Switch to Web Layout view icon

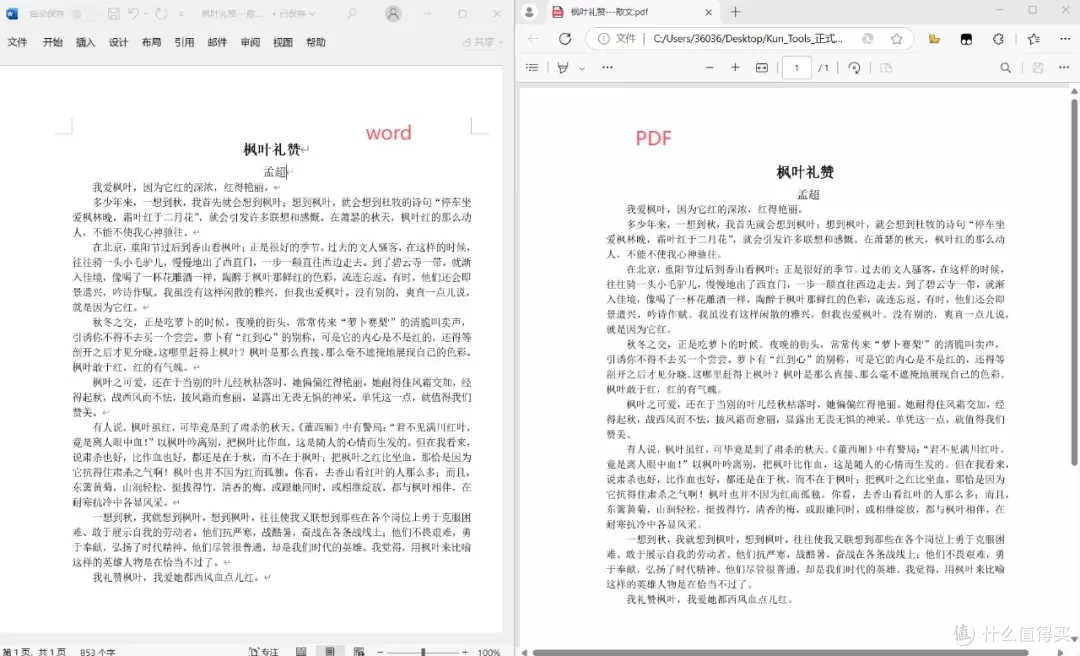pyautogui.click(x=359, y=651)
